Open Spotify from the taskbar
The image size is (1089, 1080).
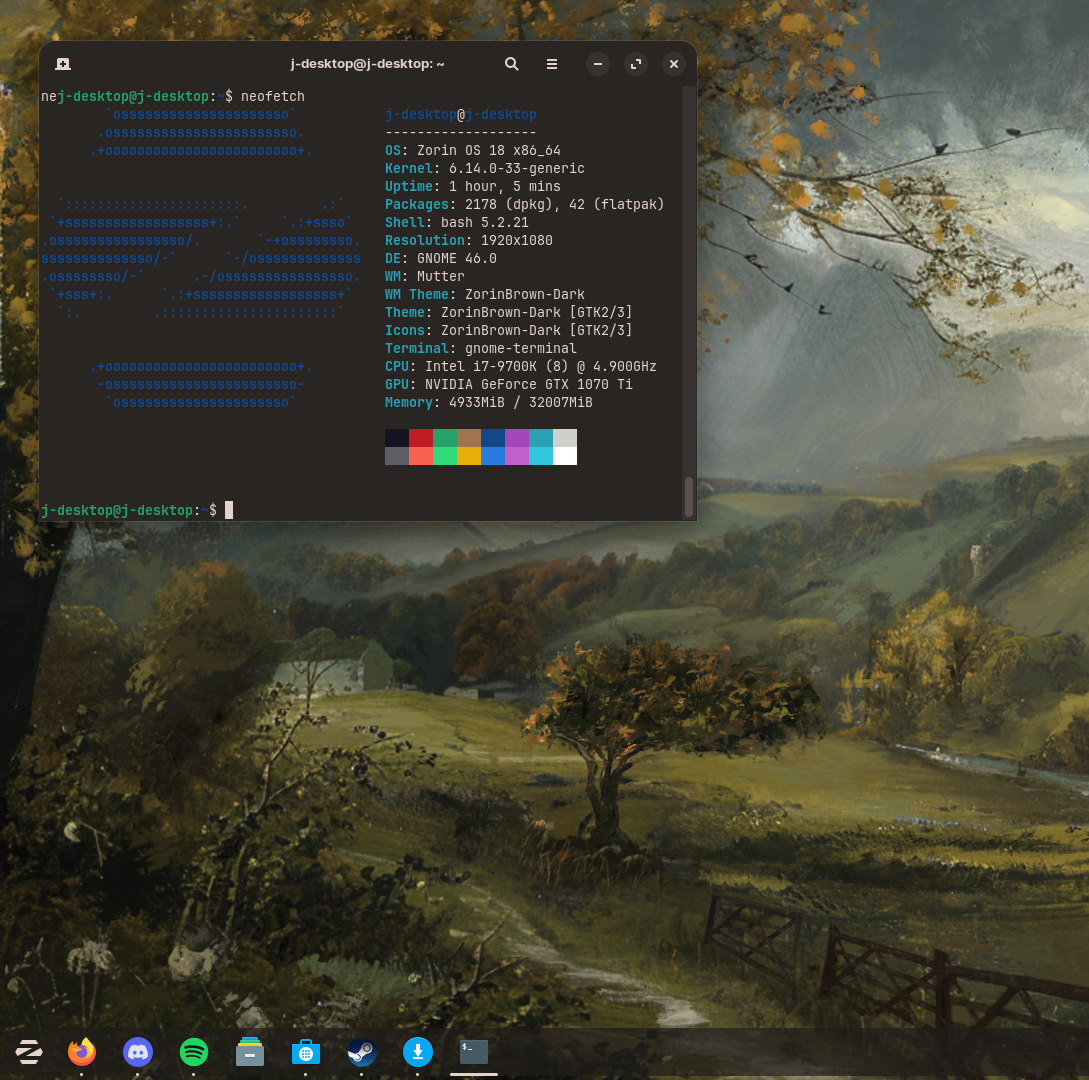pos(194,1052)
